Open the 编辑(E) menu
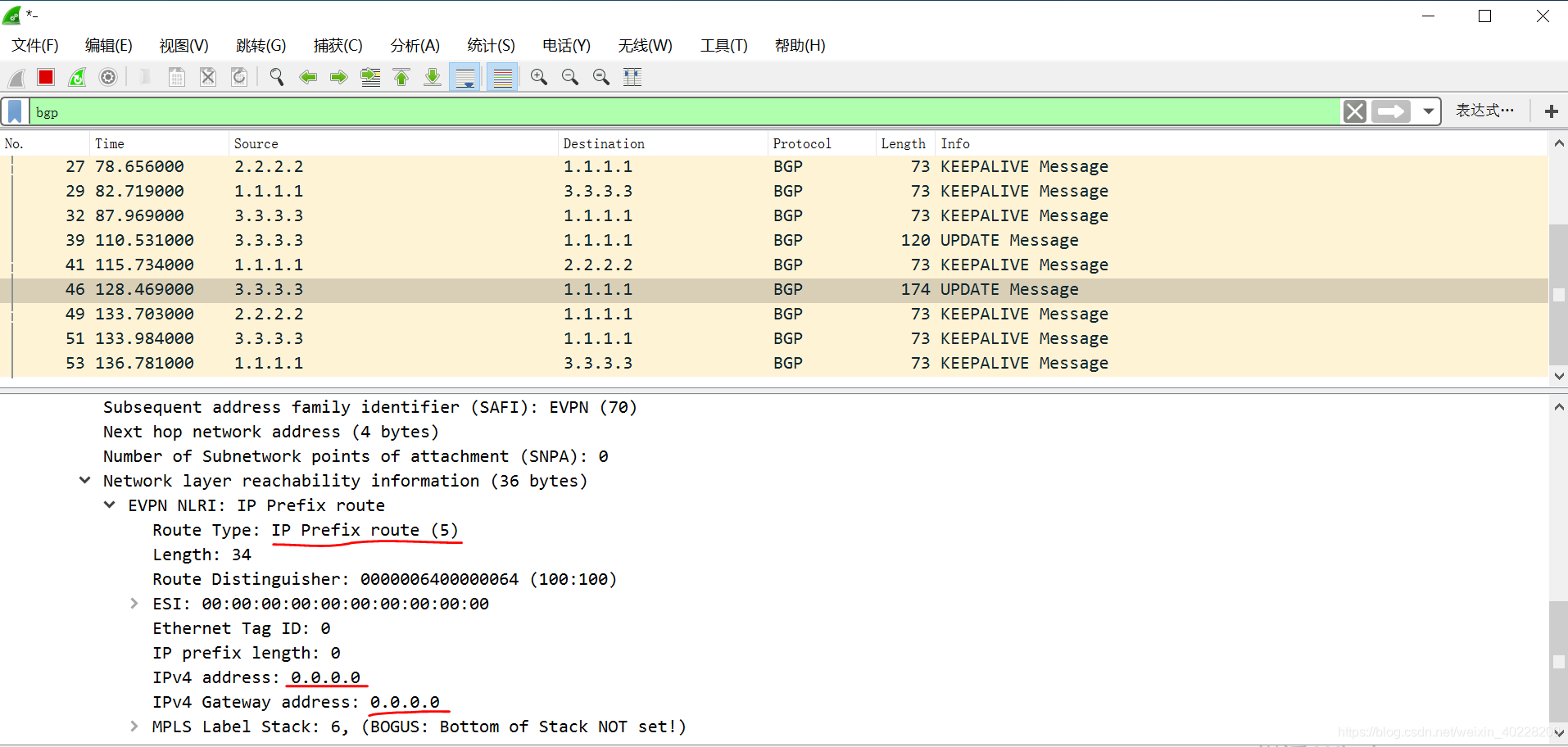 click(x=108, y=46)
